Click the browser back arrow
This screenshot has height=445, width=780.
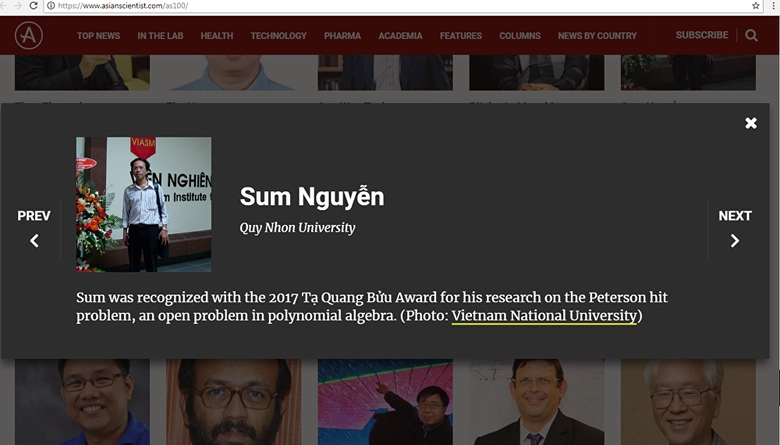tap(6, 6)
